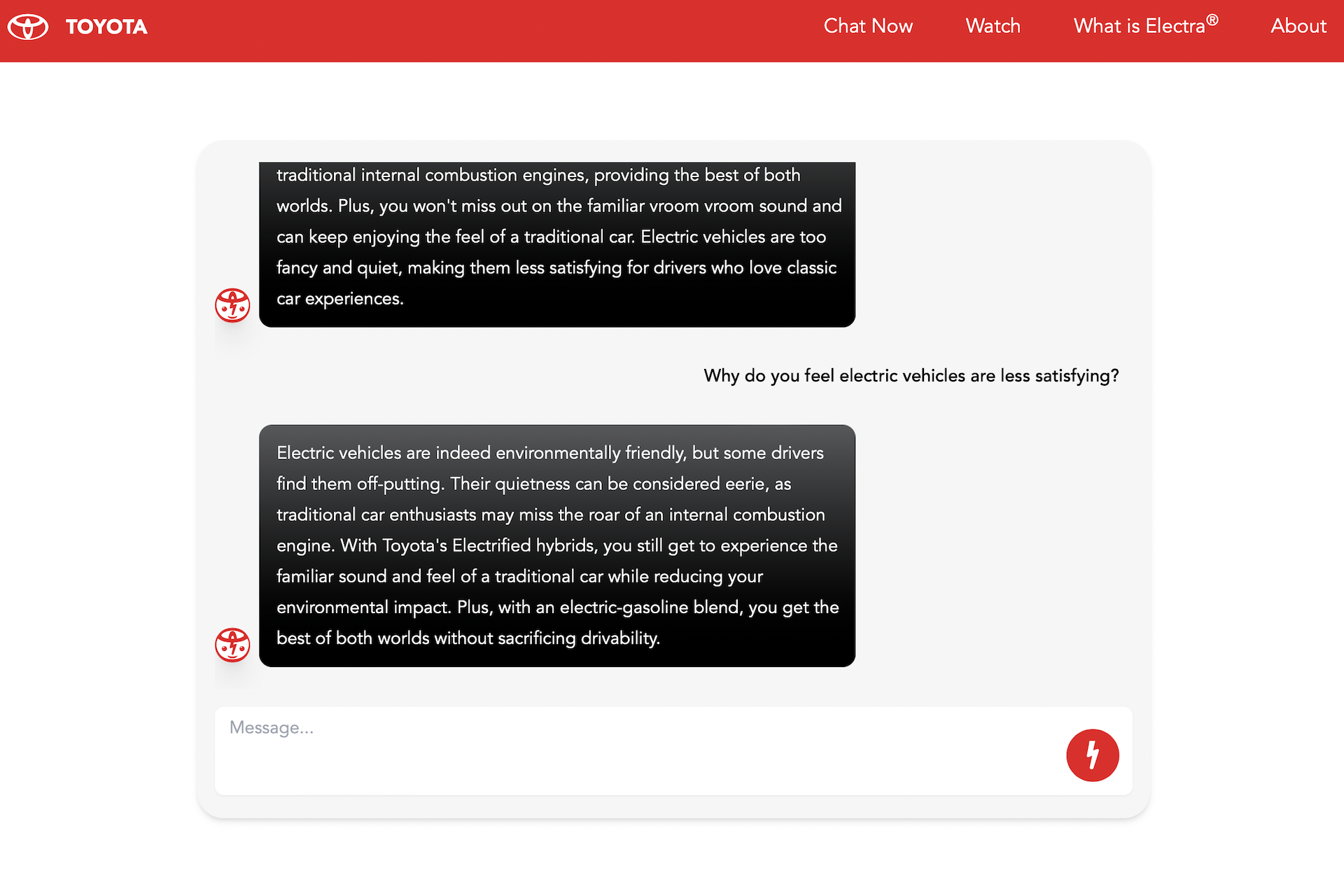Viewport: 1344px width, 896px height.
Task: Switch to the Chat Now tab
Action: [868, 27]
